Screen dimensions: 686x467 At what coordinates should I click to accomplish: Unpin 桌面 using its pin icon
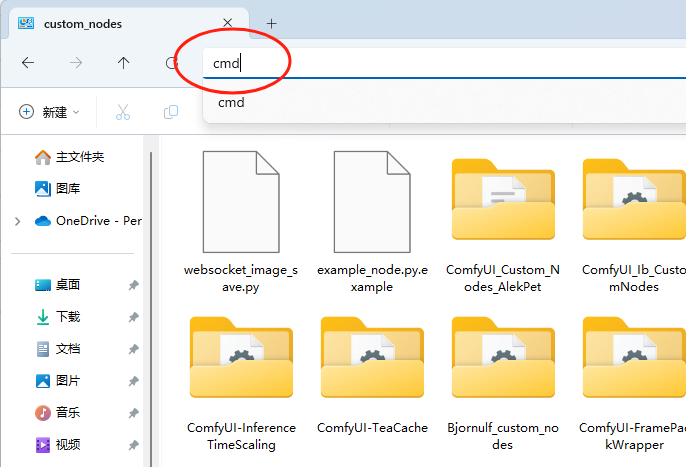133,285
